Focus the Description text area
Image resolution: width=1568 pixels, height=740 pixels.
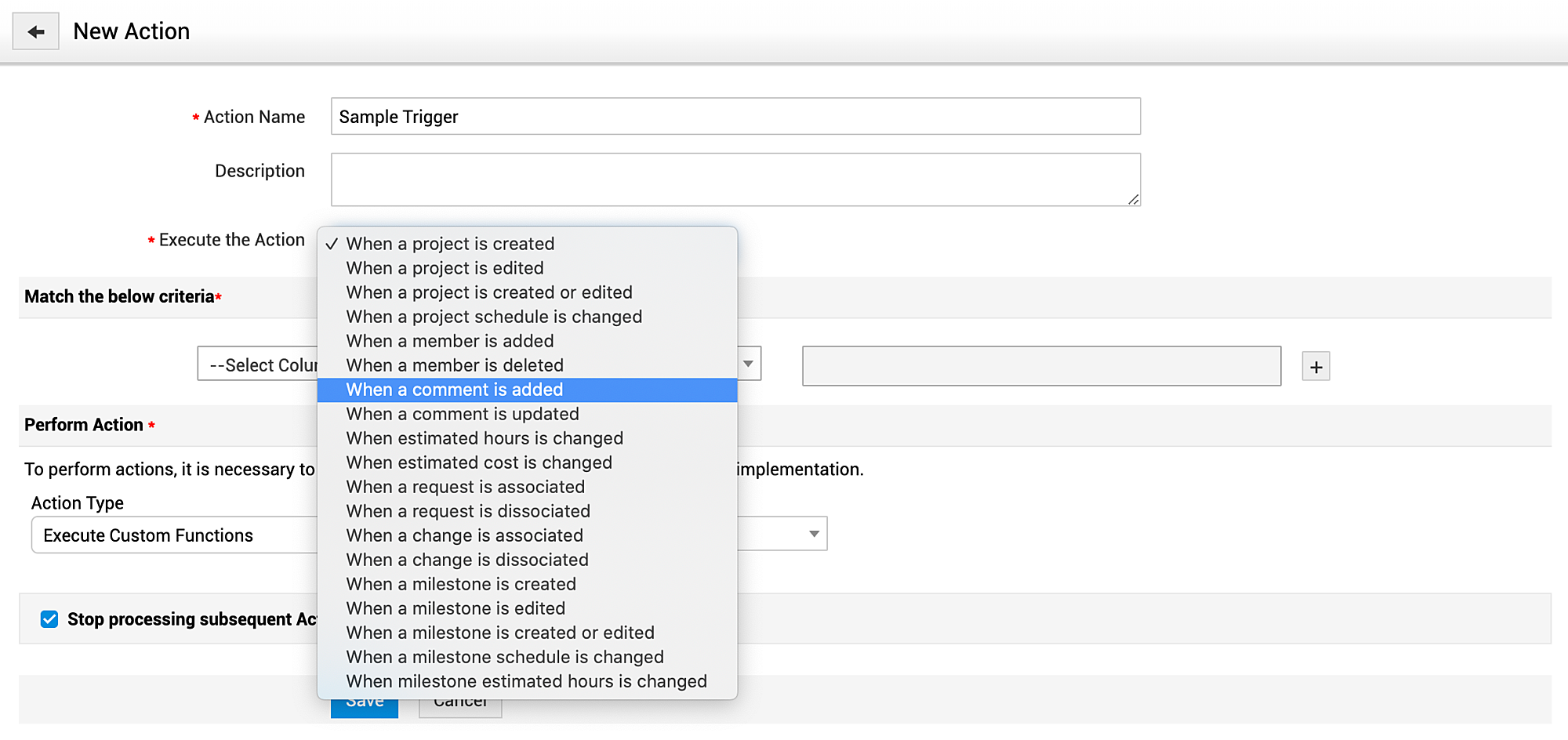pos(735,180)
